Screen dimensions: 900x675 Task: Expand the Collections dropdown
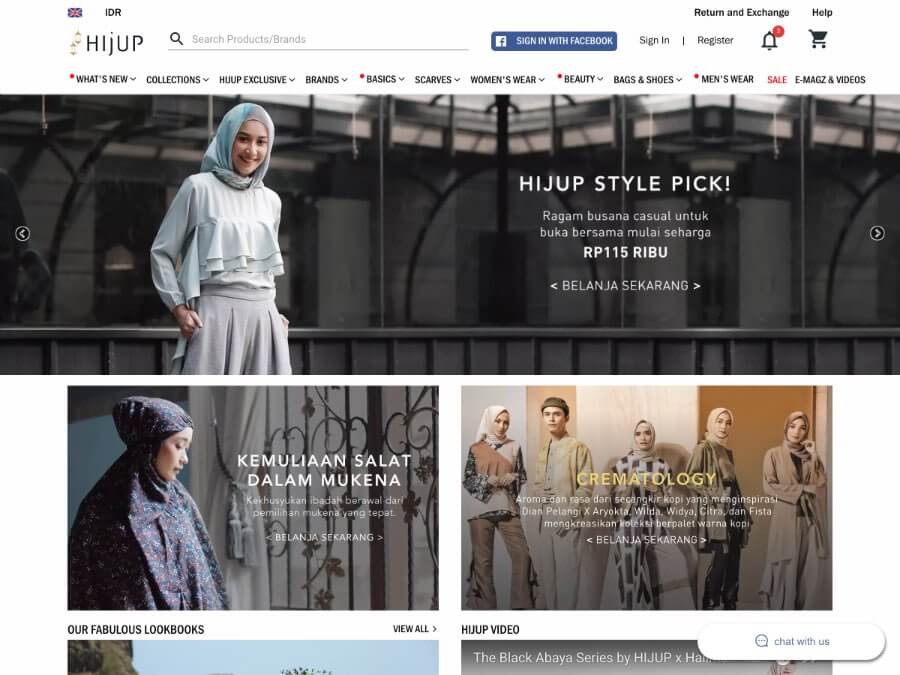[177, 80]
